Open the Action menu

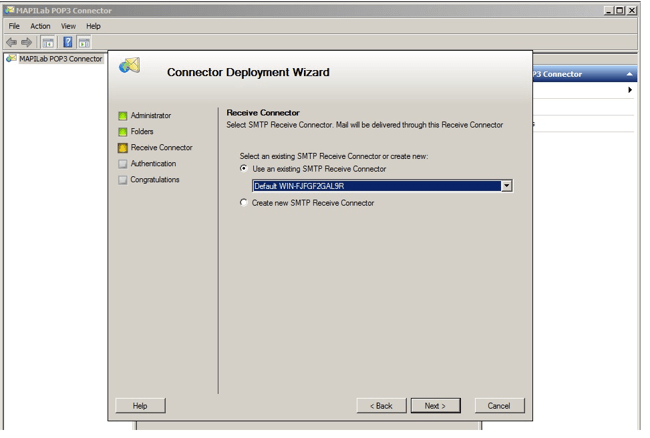point(40,26)
